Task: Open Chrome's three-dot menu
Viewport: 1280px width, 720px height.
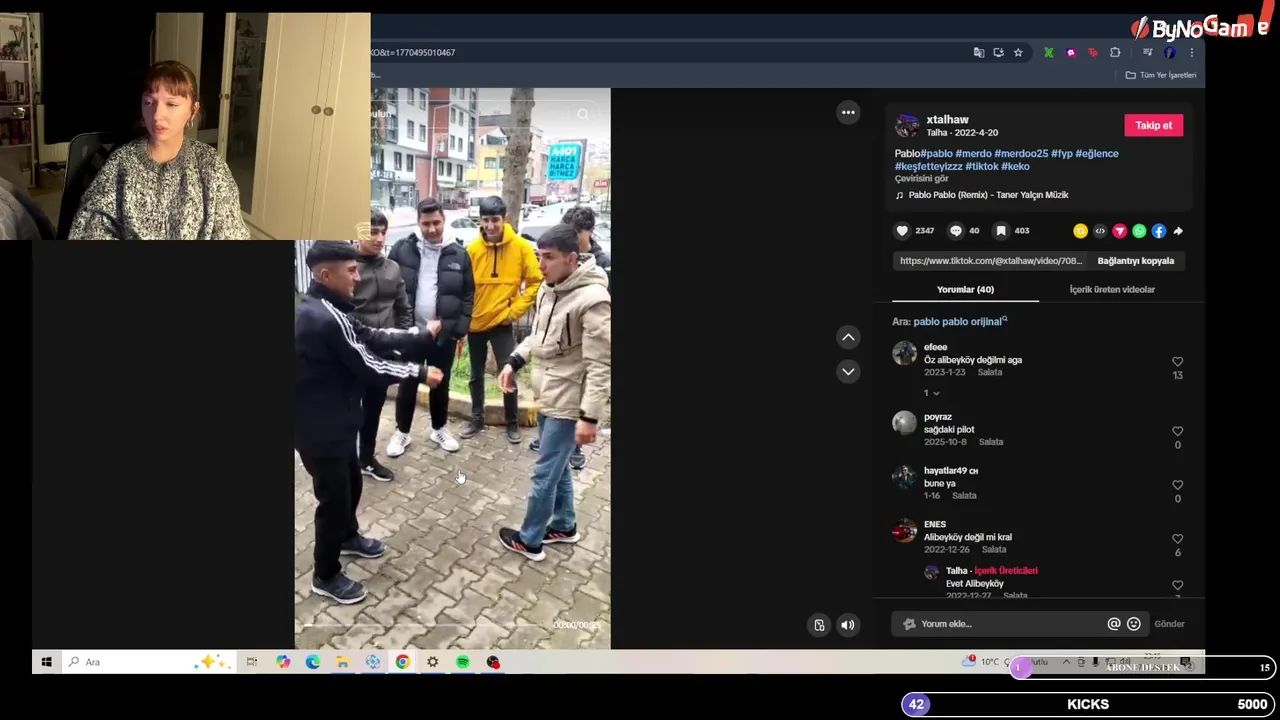Action: pyautogui.click(x=1191, y=53)
